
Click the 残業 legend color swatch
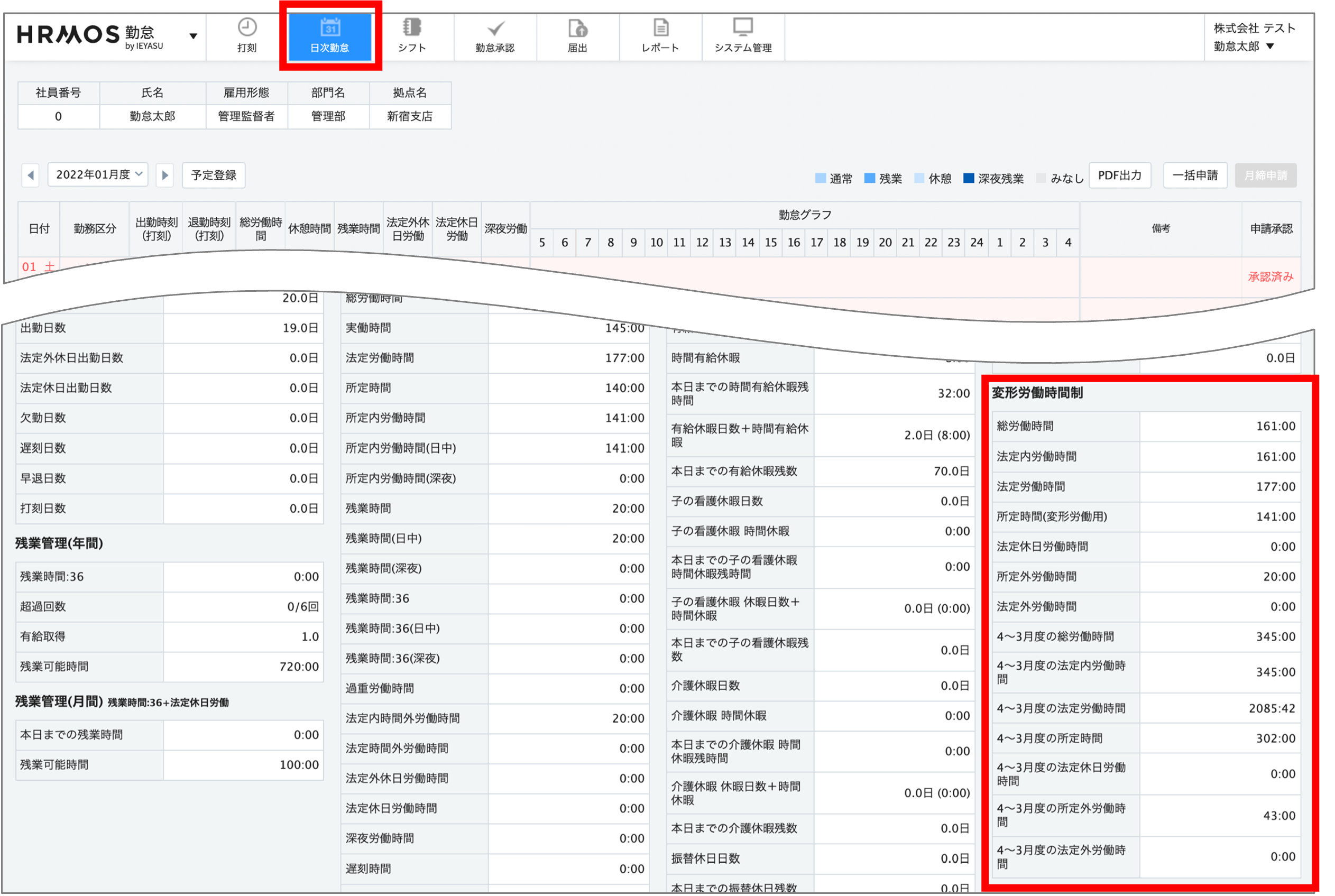click(869, 178)
